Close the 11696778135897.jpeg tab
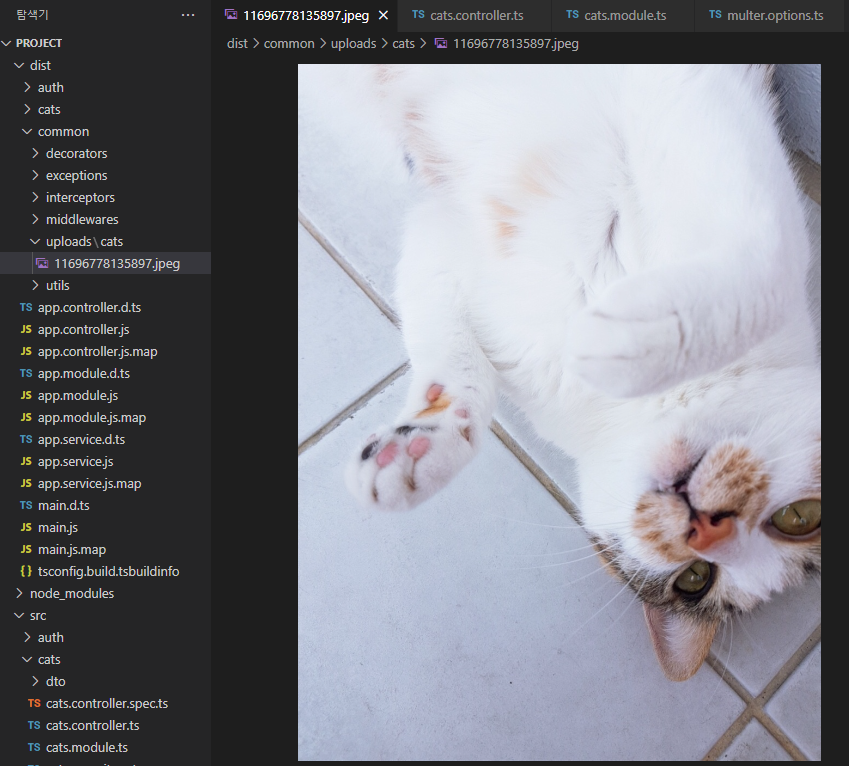Image resolution: width=849 pixels, height=766 pixels. tap(383, 15)
